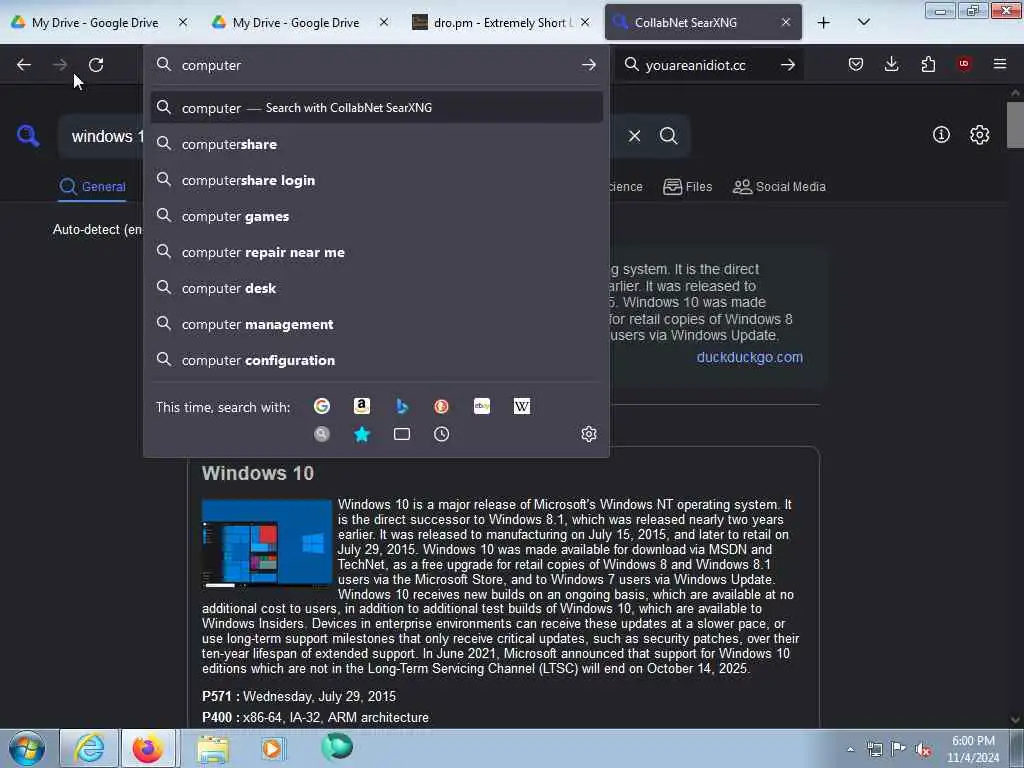
Task: Open SearXNG preferences gear
Action: tap(979, 135)
